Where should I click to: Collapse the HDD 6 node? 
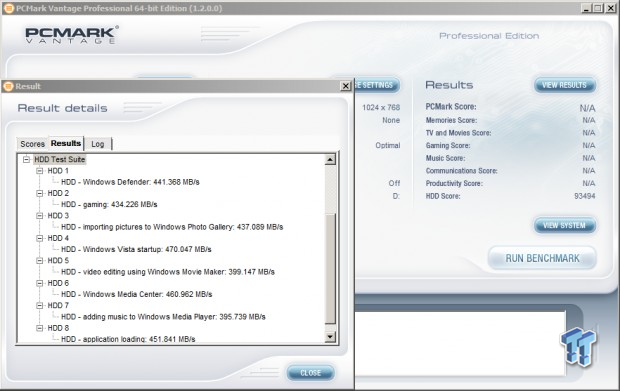[x=40, y=283]
